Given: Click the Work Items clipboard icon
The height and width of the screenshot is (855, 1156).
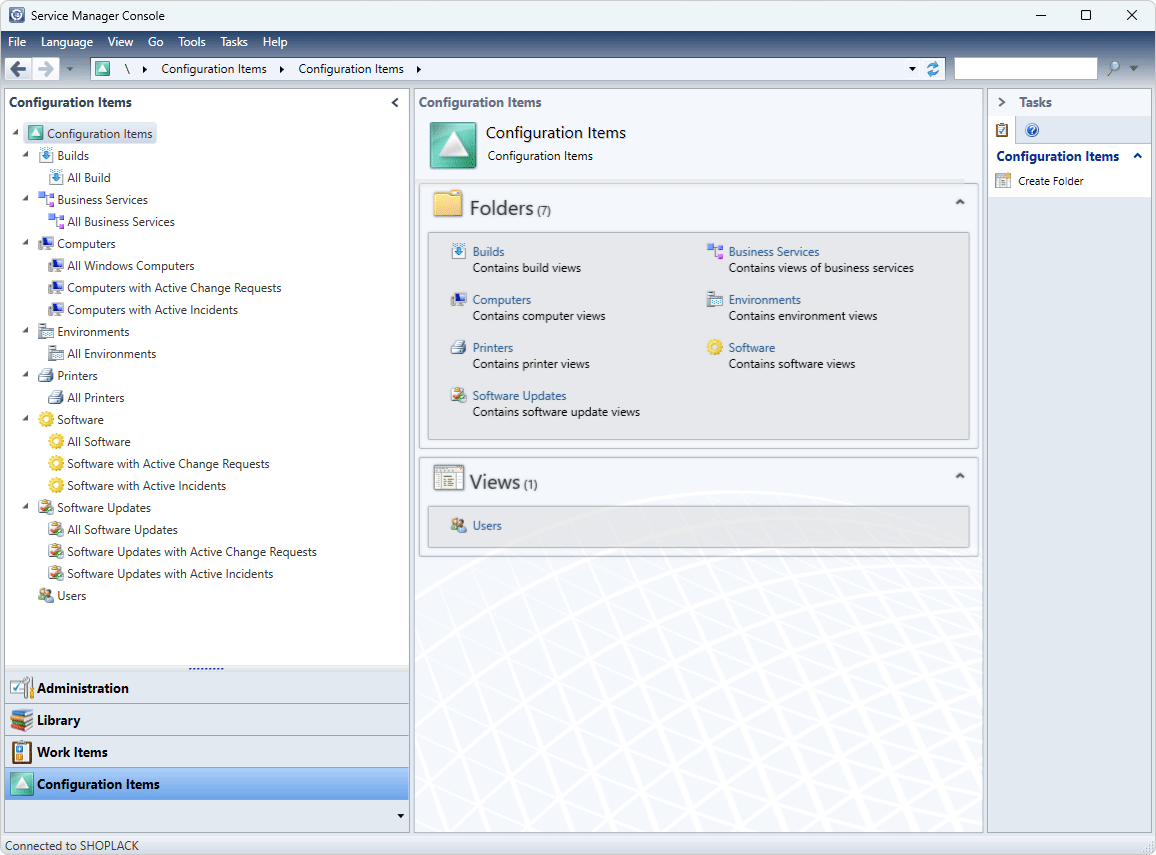Looking at the screenshot, I should point(21,752).
